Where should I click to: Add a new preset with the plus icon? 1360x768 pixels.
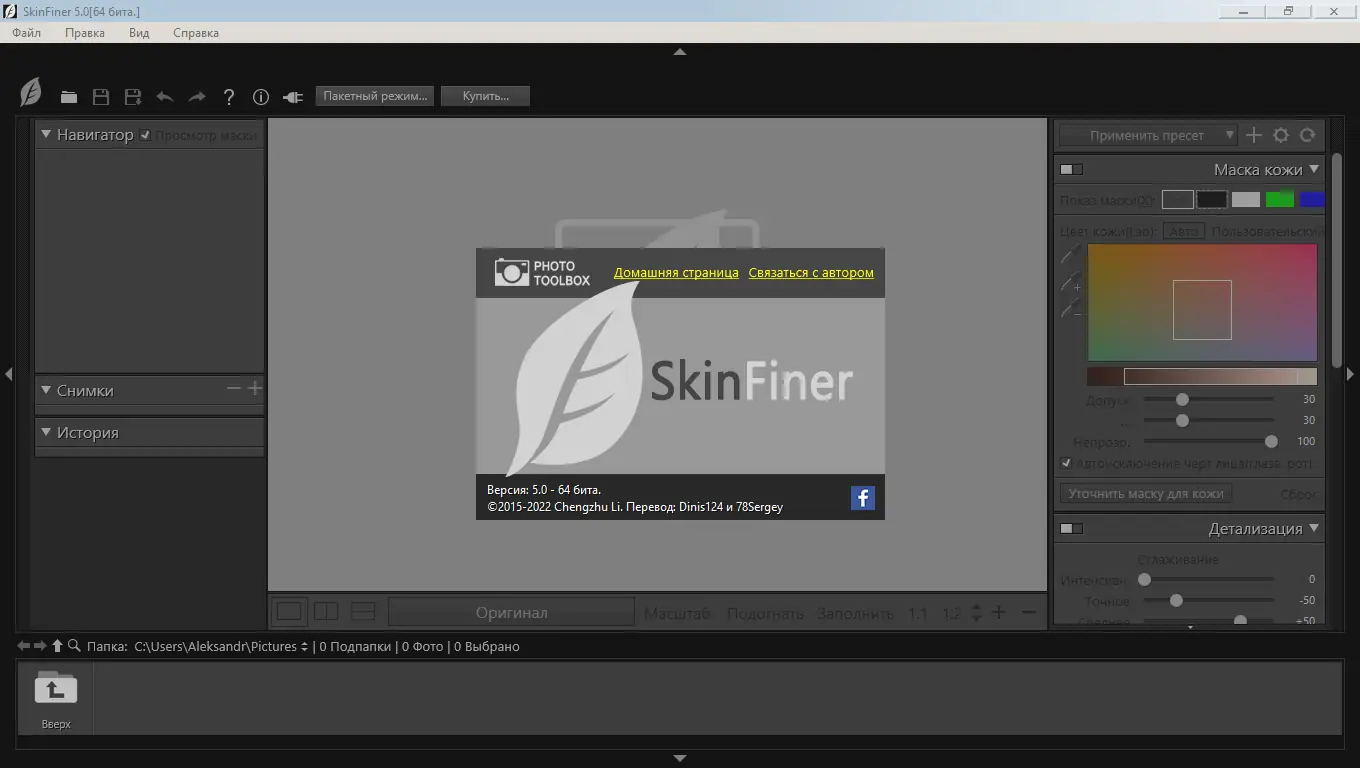coord(1254,135)
